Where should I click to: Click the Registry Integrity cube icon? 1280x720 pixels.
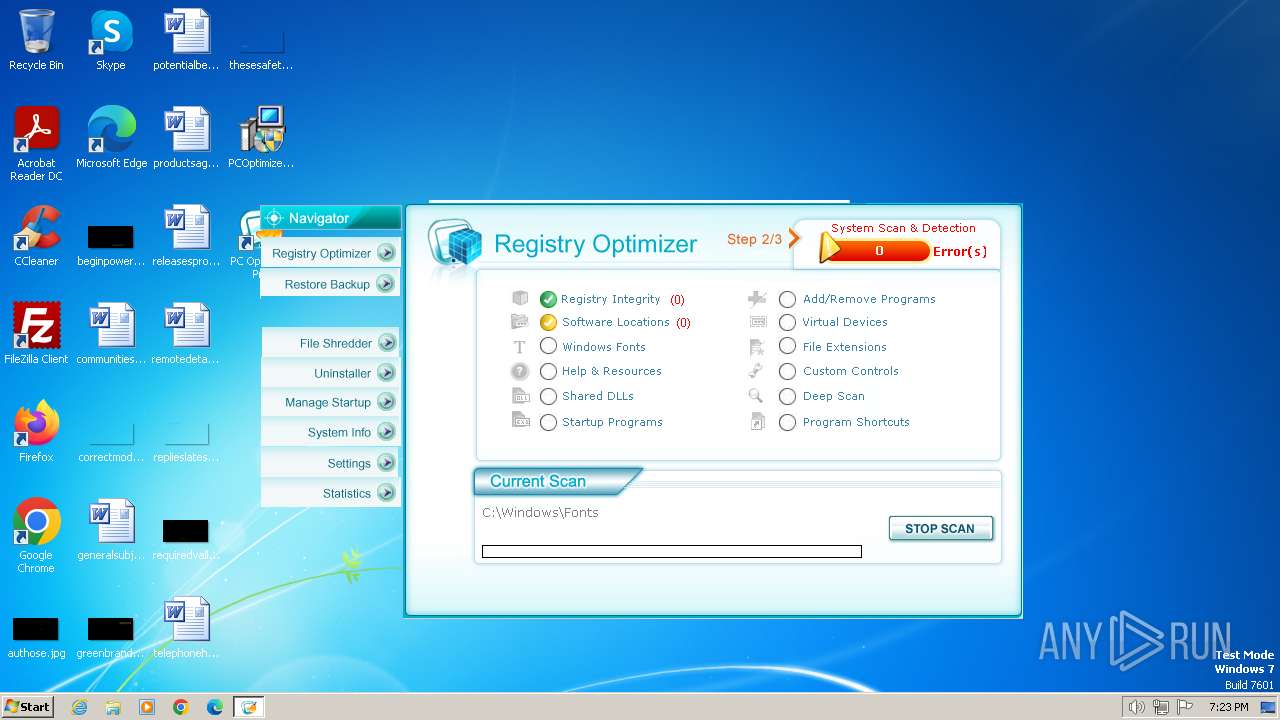520,298
